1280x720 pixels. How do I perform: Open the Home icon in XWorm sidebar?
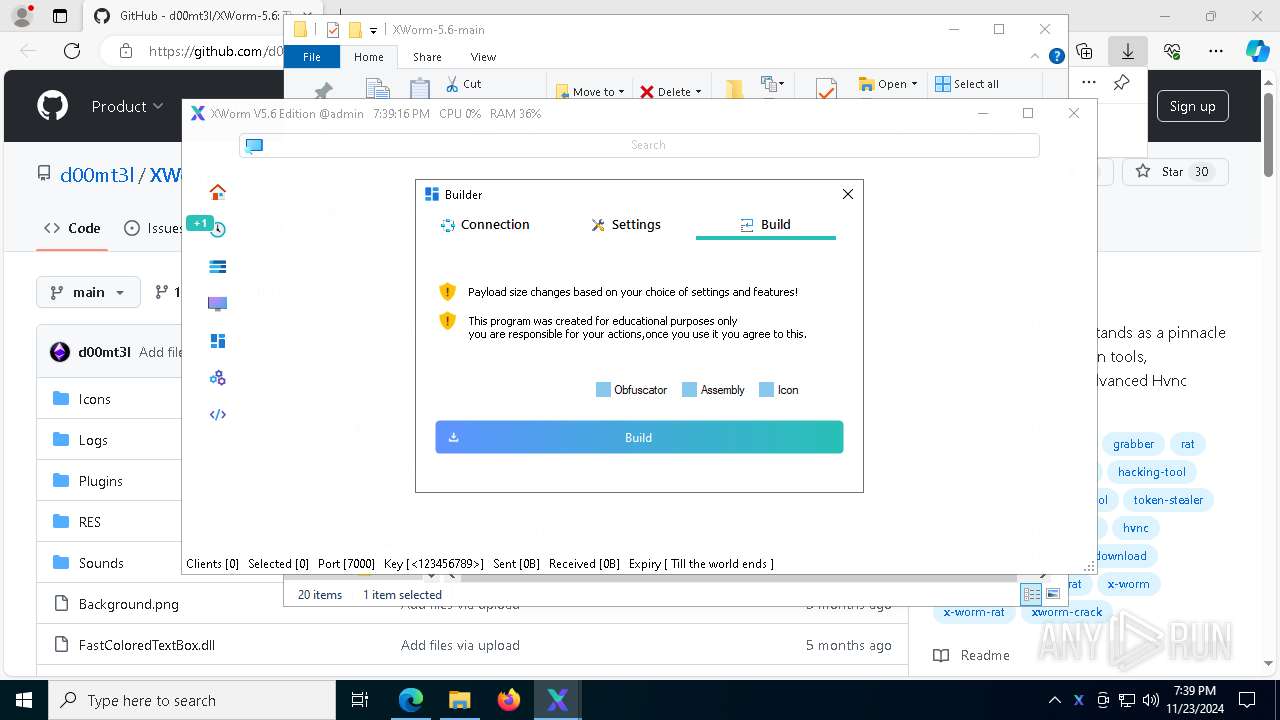(x=217, y=192)
